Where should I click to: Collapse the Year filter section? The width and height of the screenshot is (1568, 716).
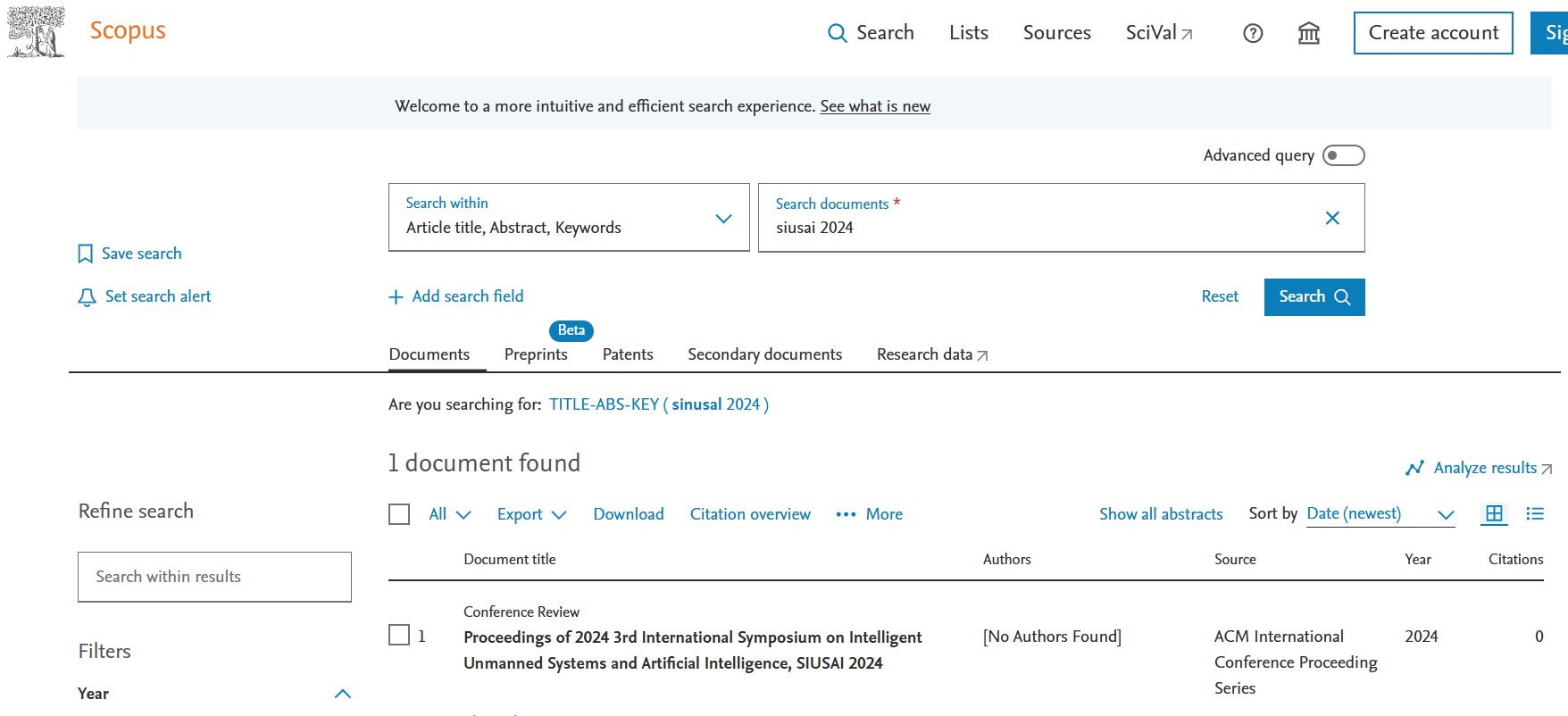point(342,694)
